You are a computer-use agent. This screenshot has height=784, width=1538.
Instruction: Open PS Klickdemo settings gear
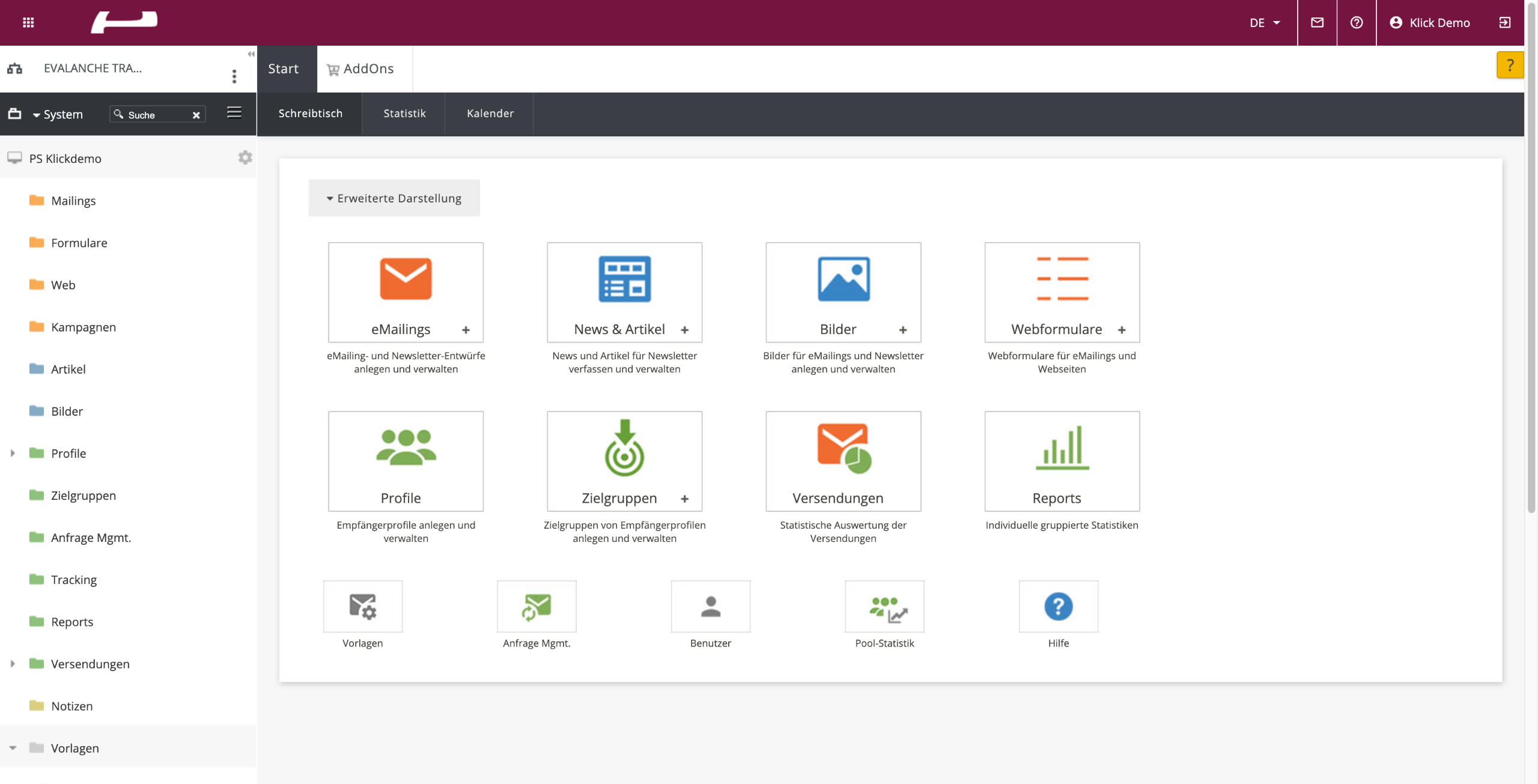pos(245,157)
